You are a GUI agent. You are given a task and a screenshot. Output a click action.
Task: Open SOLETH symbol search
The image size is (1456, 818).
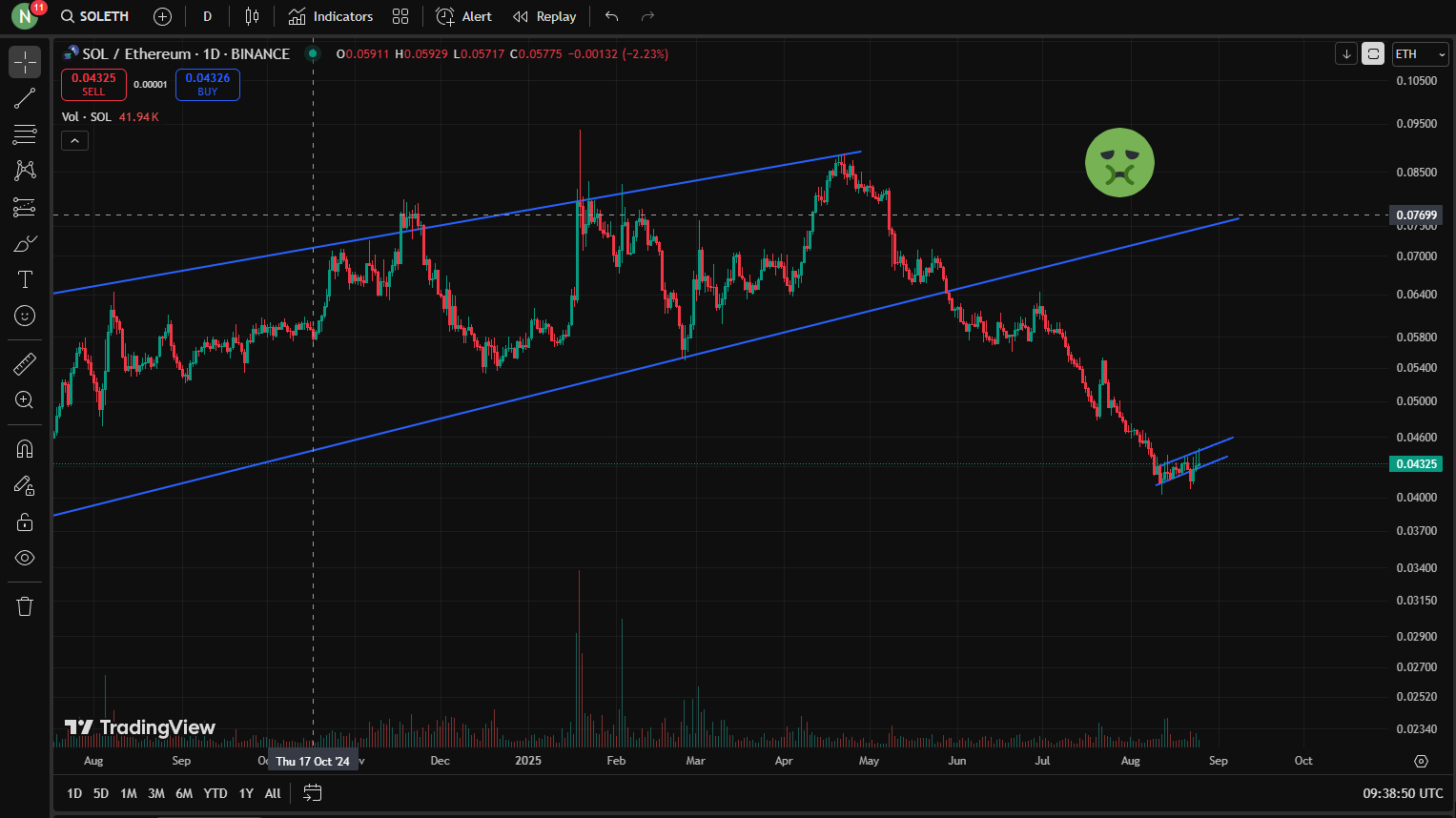pyautogui.click(x=95, y=16)
